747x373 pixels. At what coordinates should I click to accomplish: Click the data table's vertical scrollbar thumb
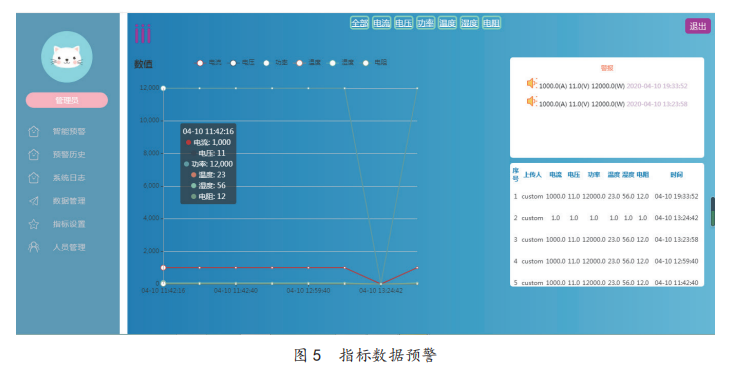coord(713,212)
